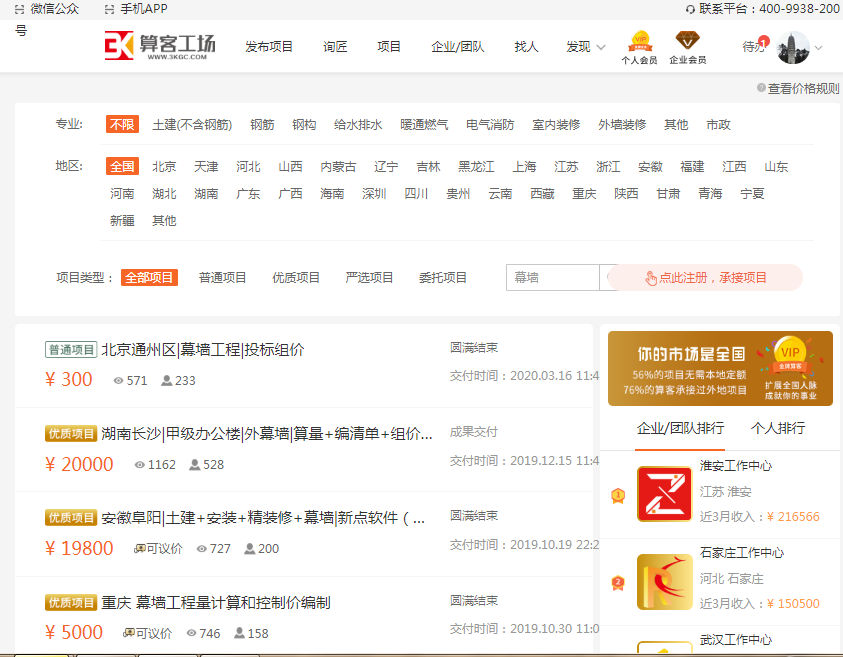
Task: Click the 淮安工作中心 team logo
Action: coord(664,494)
